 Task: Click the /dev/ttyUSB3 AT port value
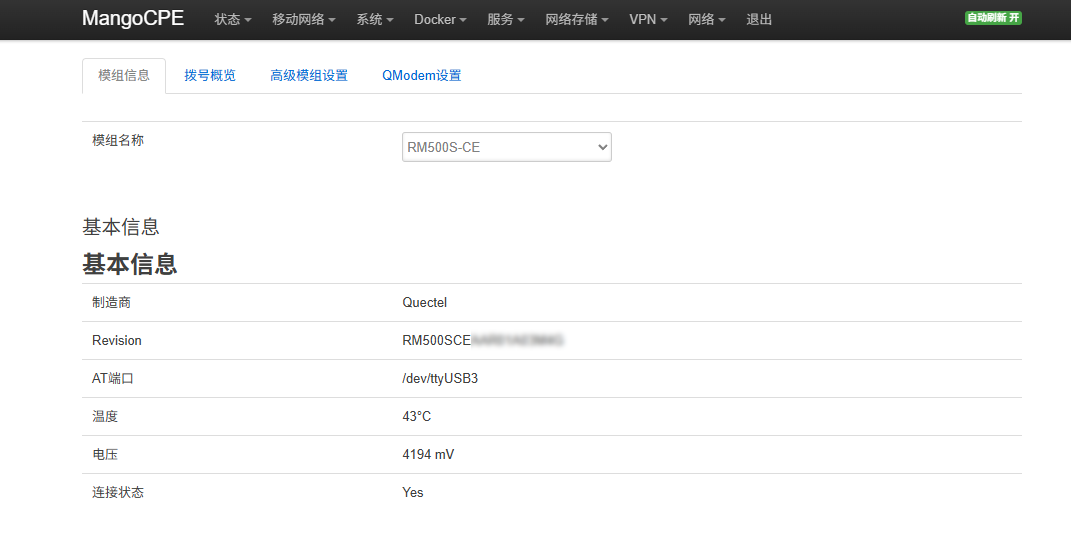pos(440,379)
